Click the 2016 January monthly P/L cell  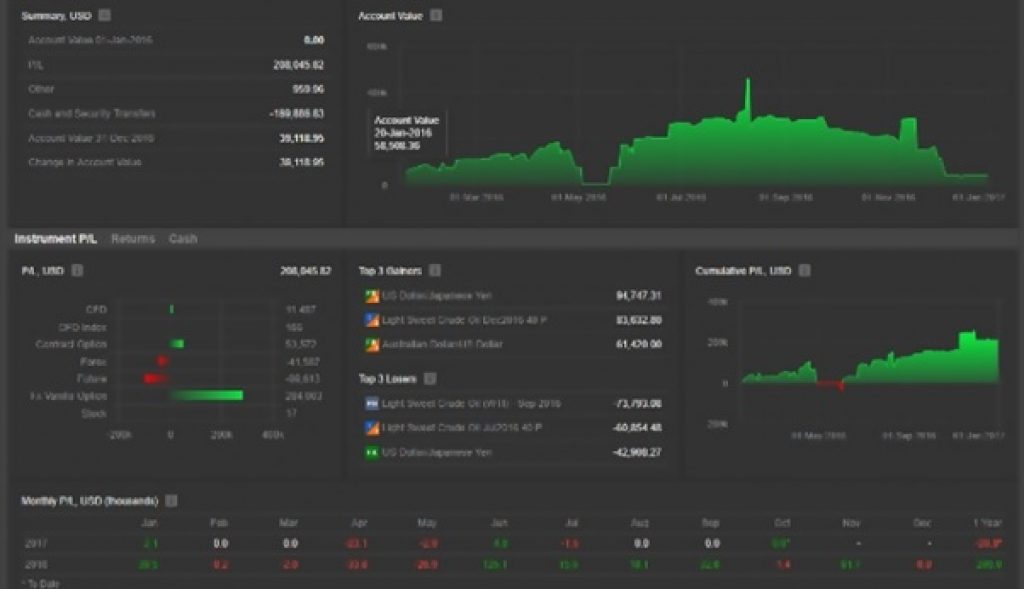coord(148,564)
